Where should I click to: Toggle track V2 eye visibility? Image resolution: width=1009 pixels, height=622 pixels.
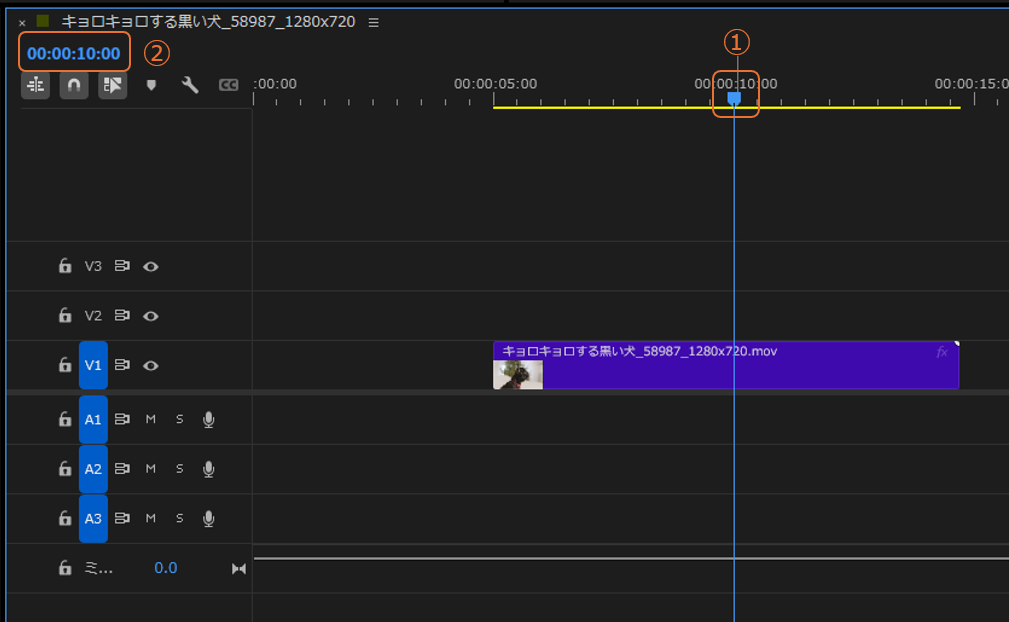tap(151, 316)
